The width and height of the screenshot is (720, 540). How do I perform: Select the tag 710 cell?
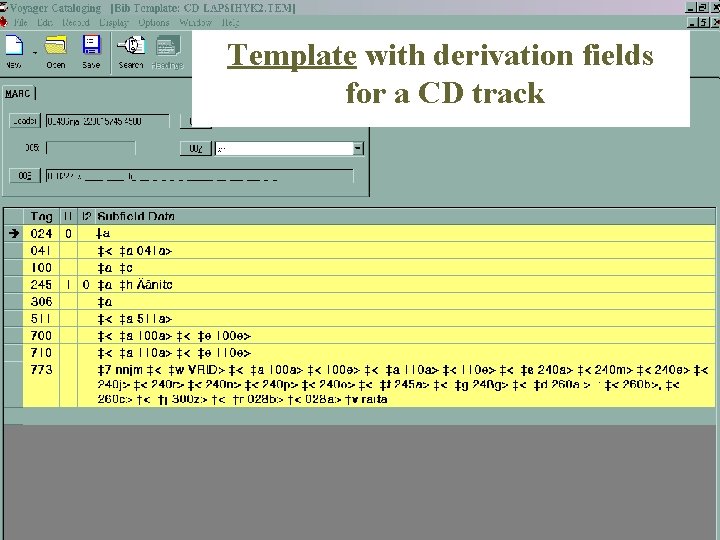(x=41, y=353)
